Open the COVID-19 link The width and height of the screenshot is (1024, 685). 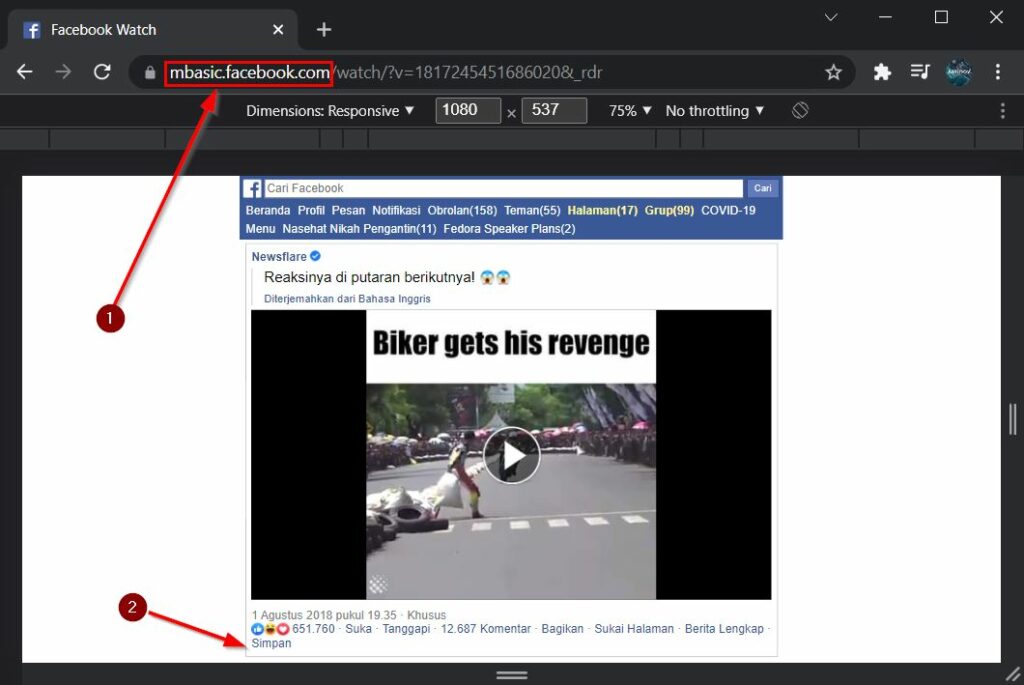728,210
